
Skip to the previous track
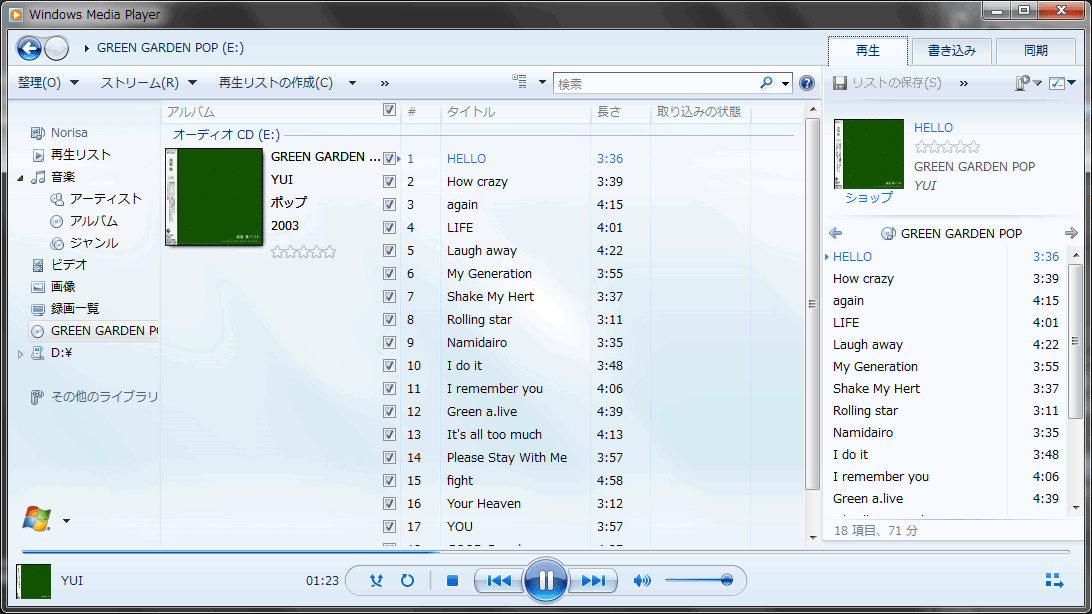pyautogui.click(x=499, y=581)
